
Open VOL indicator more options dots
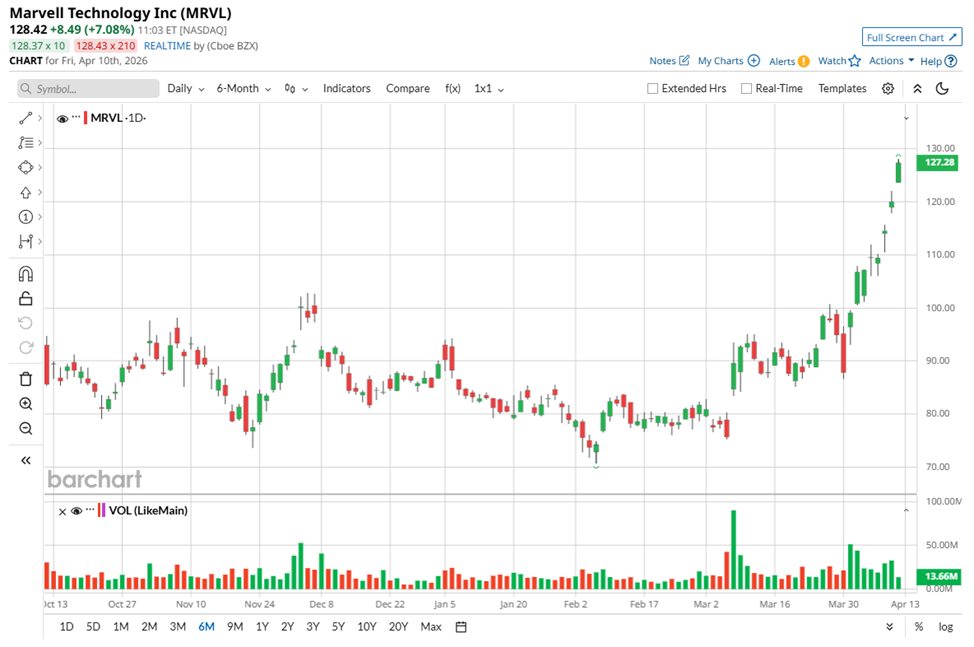[x=90, y=509]
